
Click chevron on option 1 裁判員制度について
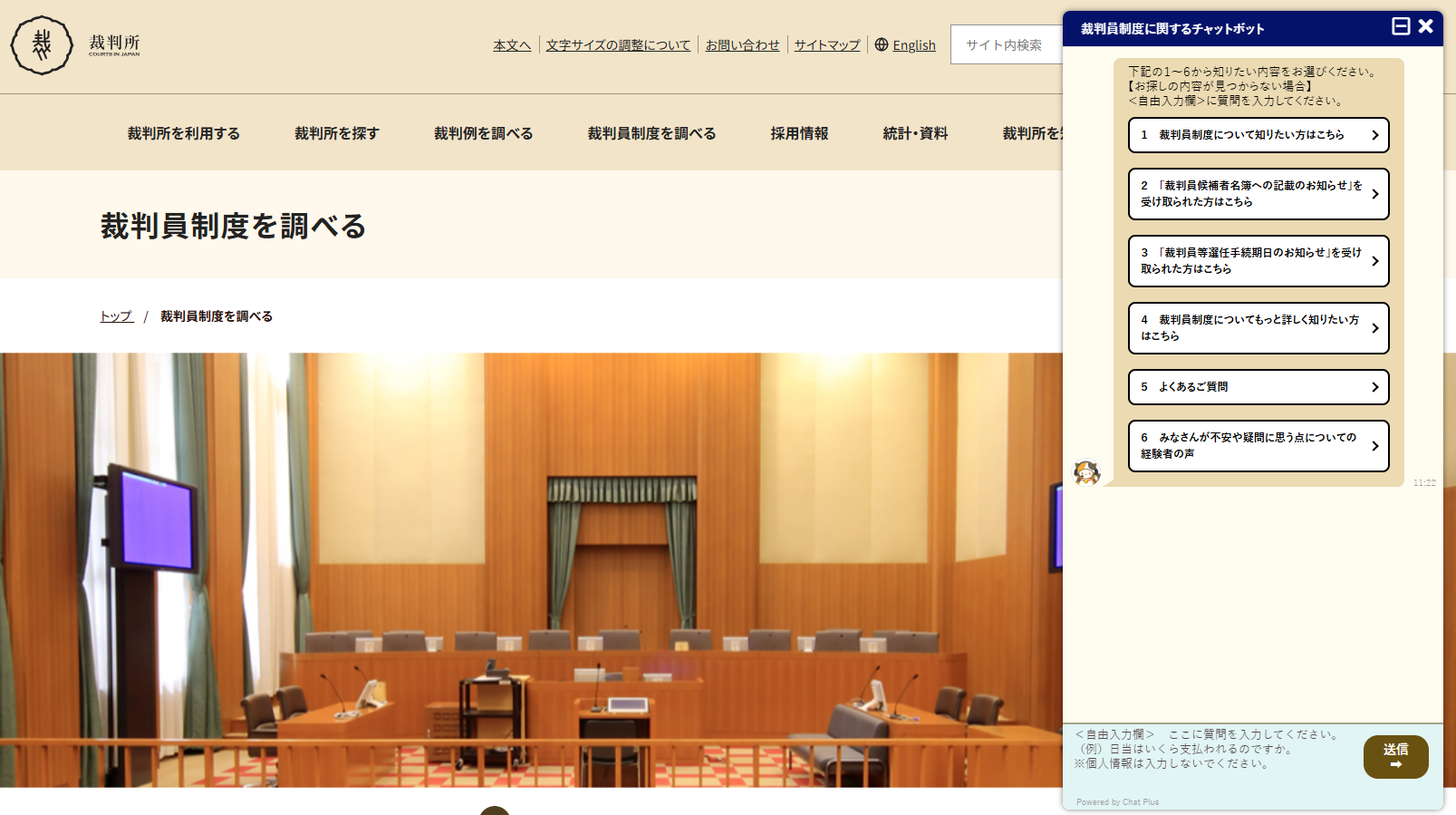tap(1374, 135)
